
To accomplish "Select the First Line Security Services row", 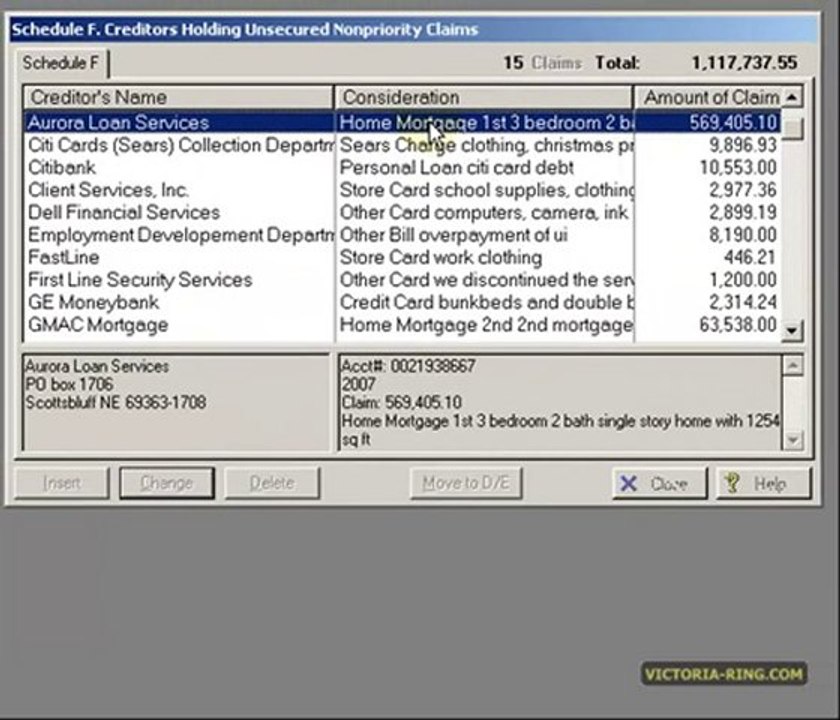I will tap(402, 280).
